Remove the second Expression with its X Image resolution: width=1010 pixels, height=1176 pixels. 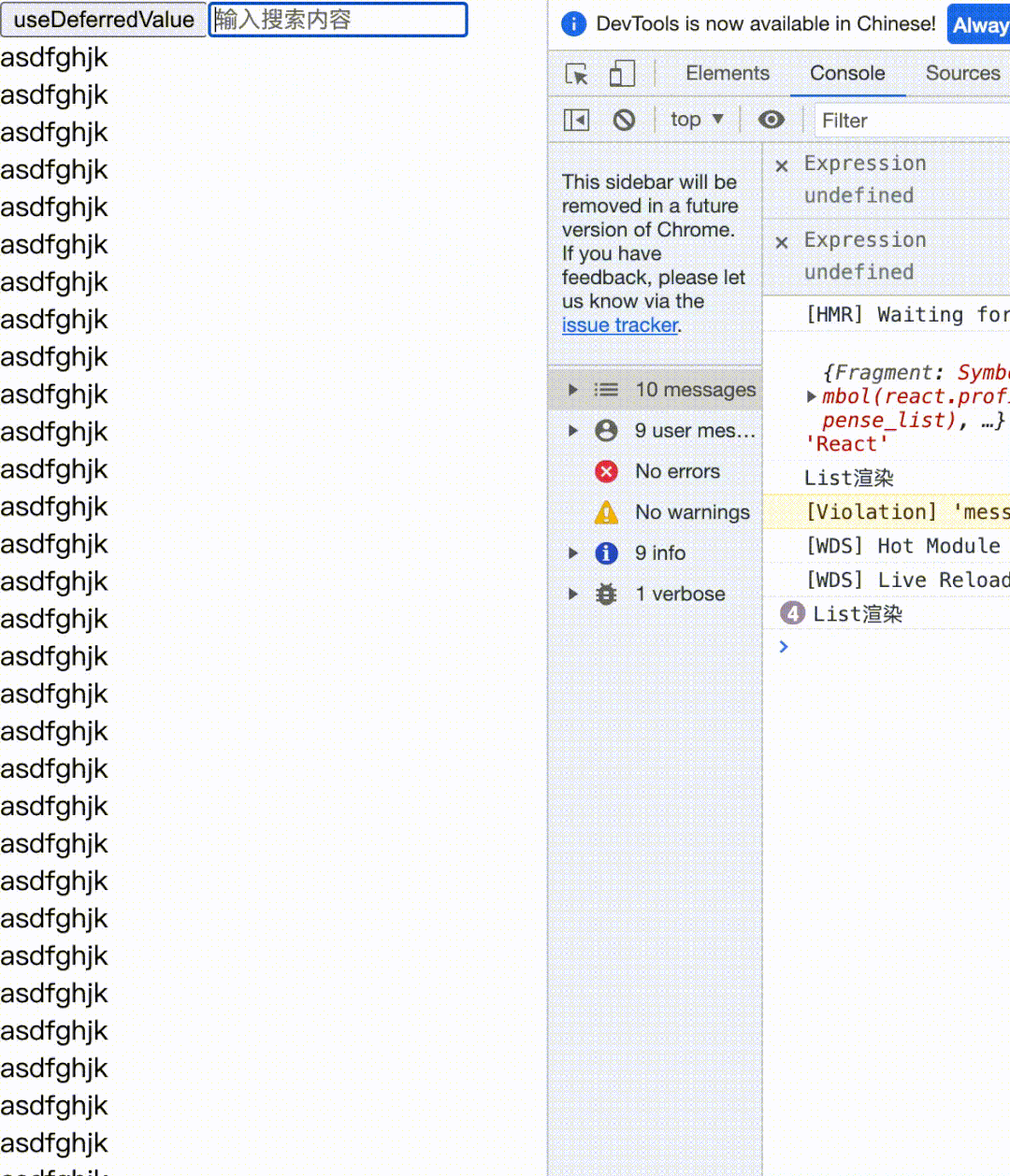783,242
